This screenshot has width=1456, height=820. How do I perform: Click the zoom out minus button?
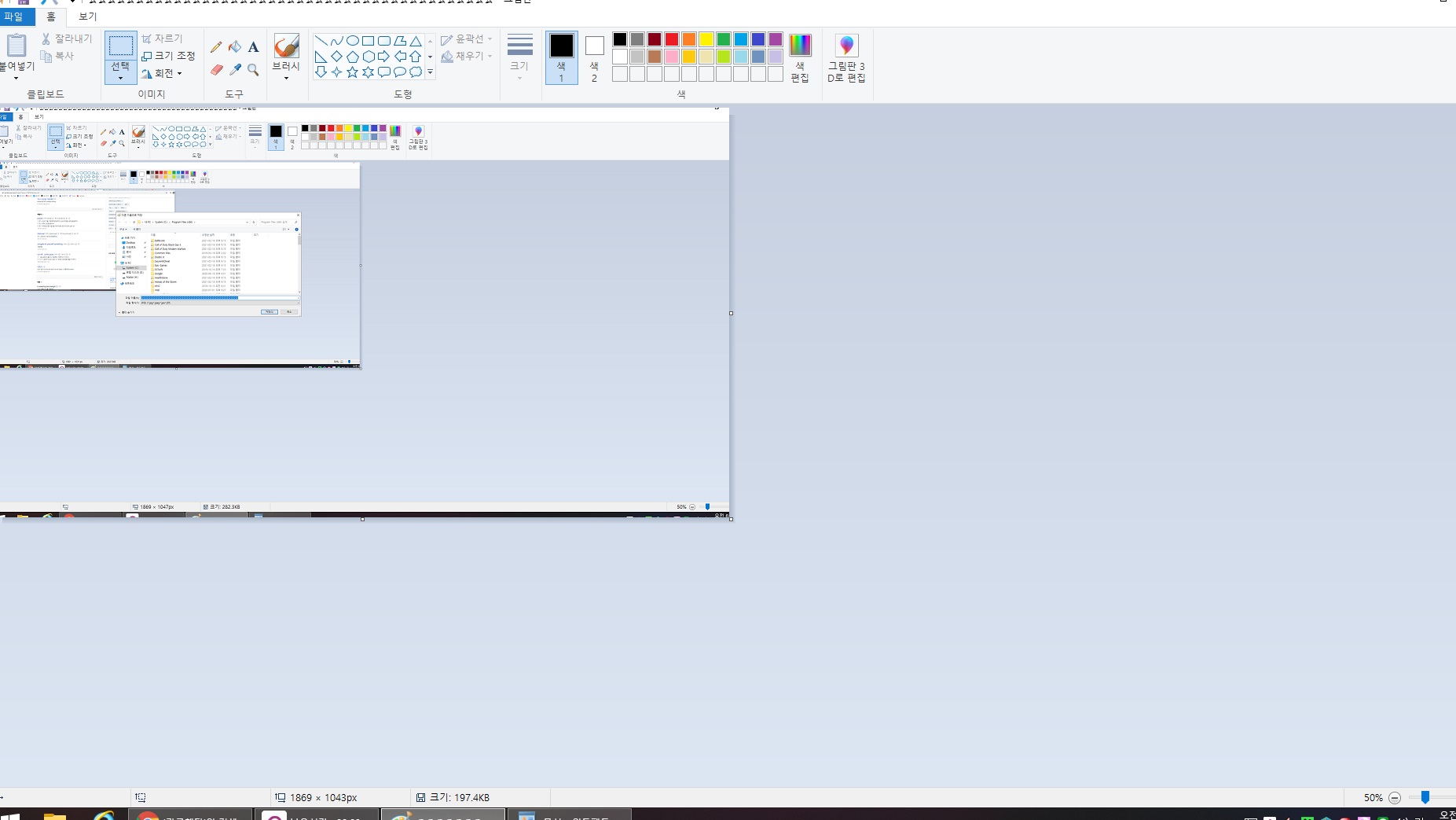[1395, 797]
